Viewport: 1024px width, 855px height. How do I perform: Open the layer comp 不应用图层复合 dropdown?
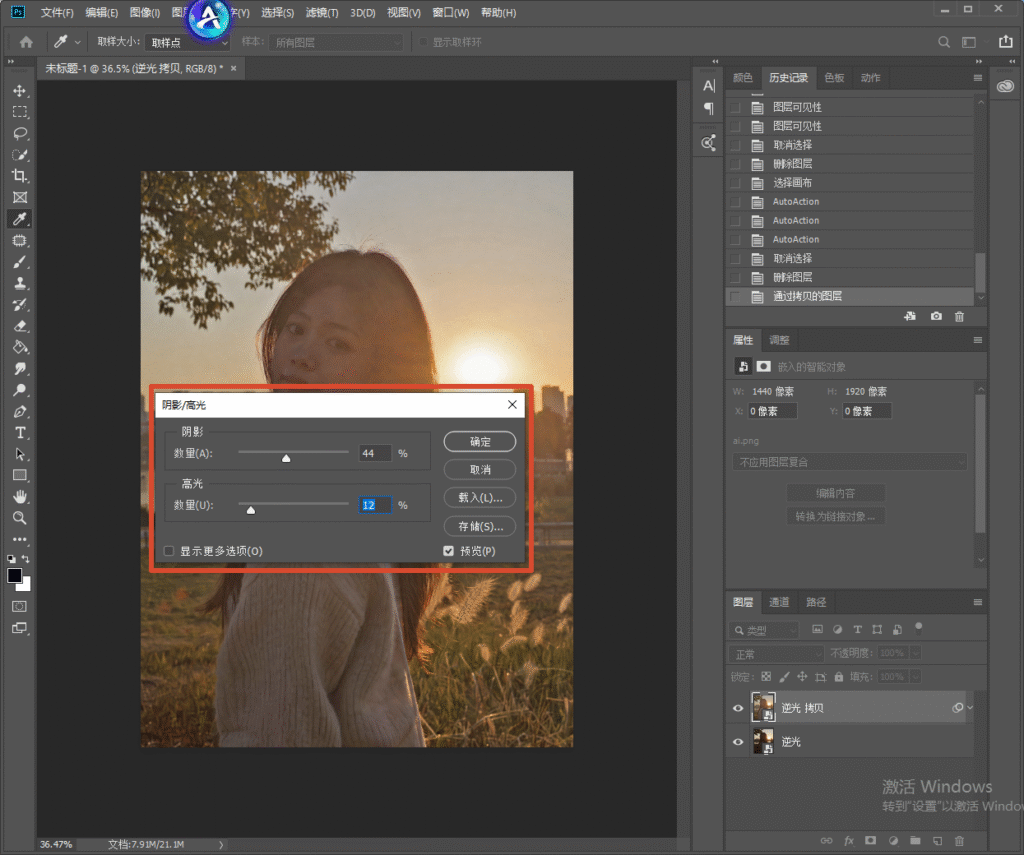pos(850,462)
